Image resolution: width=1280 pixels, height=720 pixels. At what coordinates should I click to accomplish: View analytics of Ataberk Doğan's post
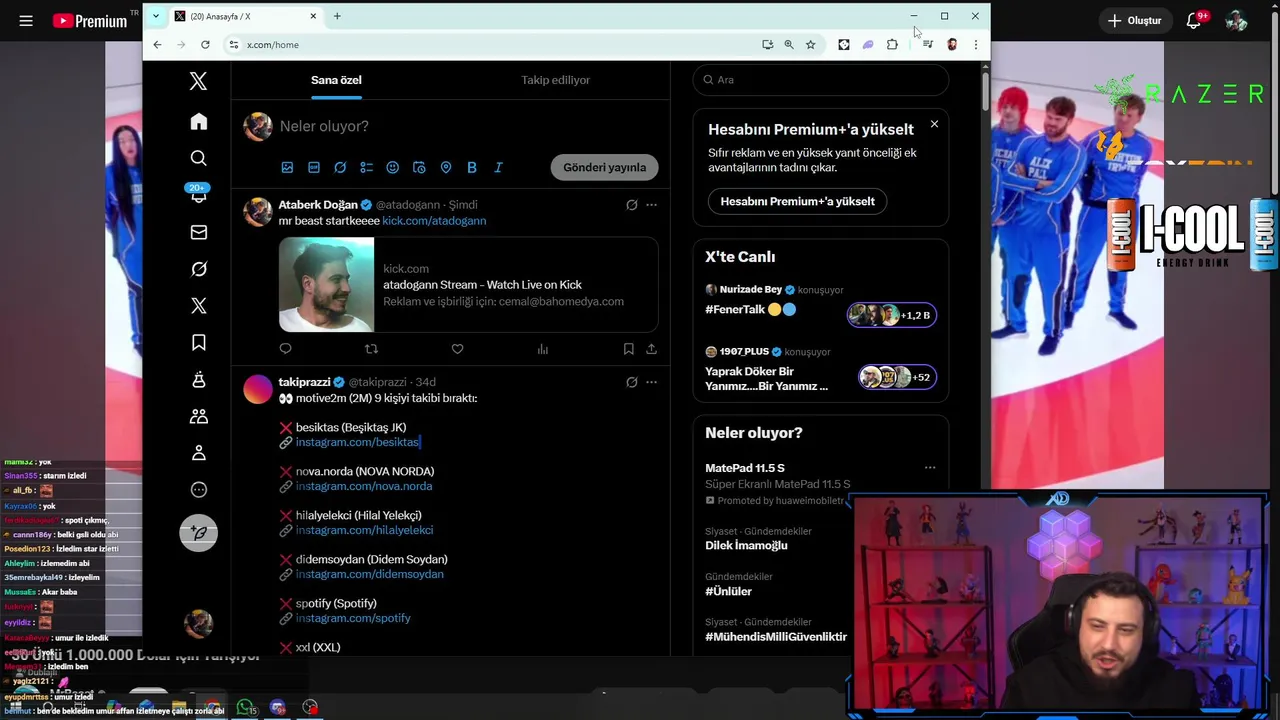click(x=543, y=349)
